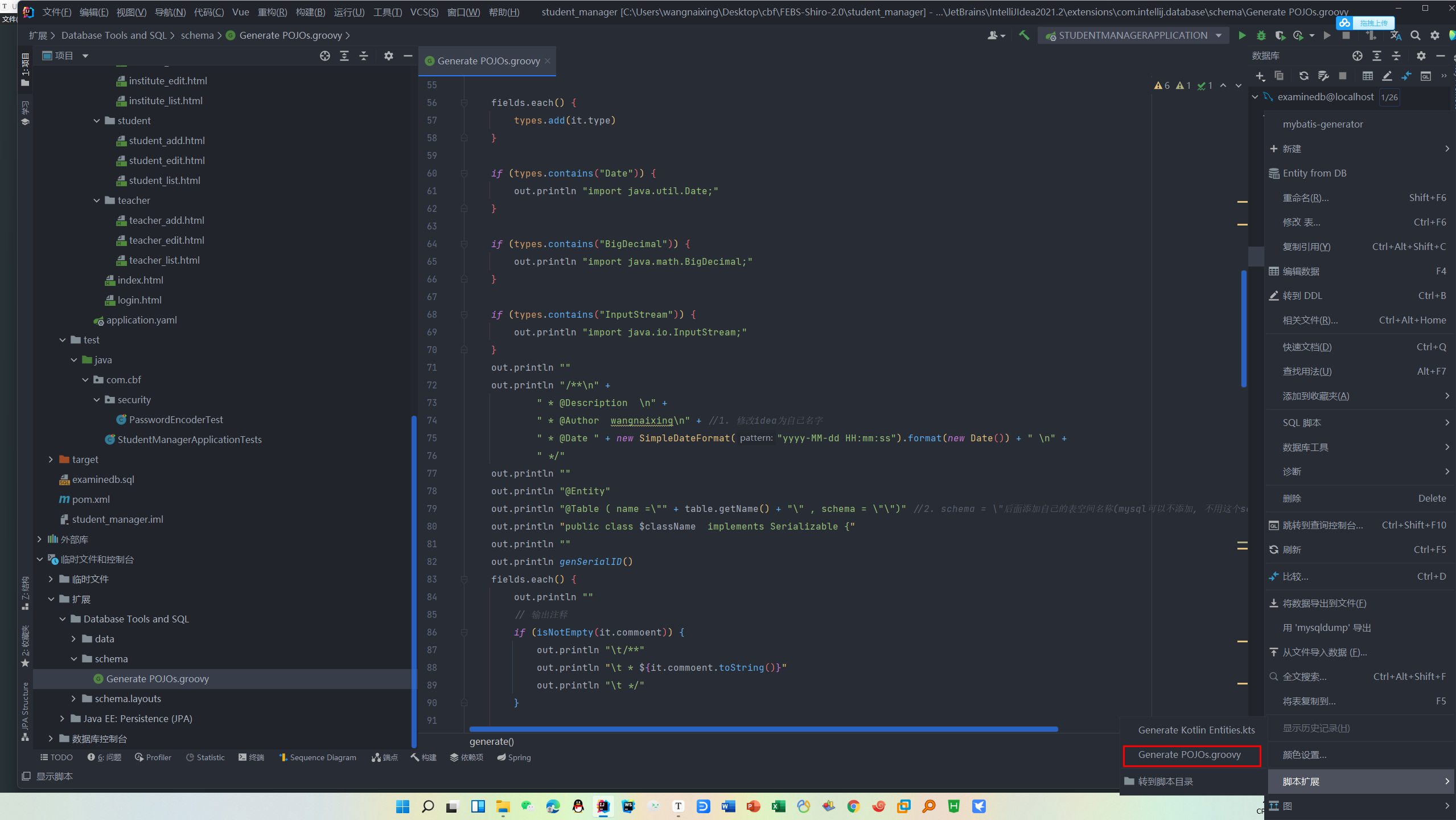This screenshot has height=820, width=1456.
Task: Click the locate file crosshair in project panel
Action: pos(325,56)
